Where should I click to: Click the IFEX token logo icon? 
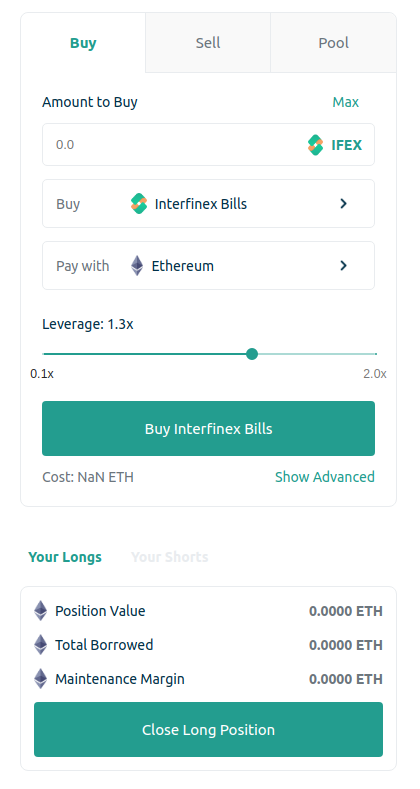[x=315, y=145]
